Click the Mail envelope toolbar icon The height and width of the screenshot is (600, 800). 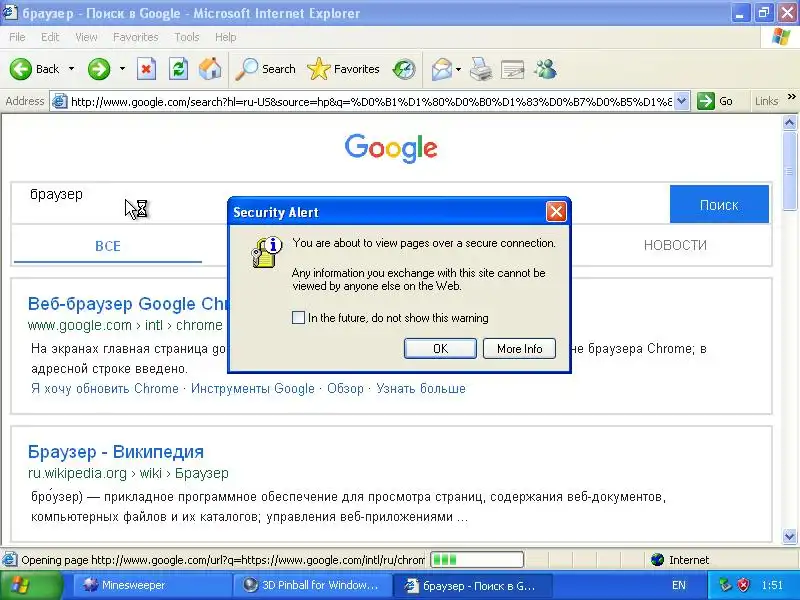point(442,69)
